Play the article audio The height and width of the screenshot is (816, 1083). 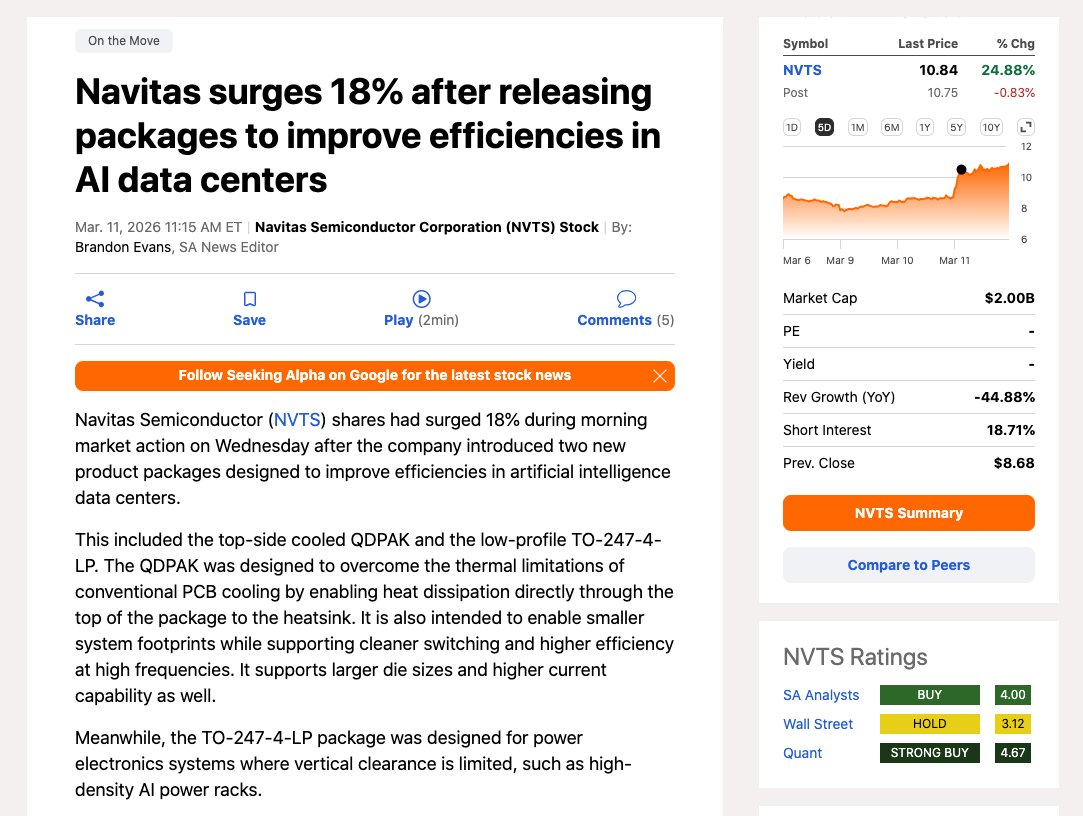421,298
